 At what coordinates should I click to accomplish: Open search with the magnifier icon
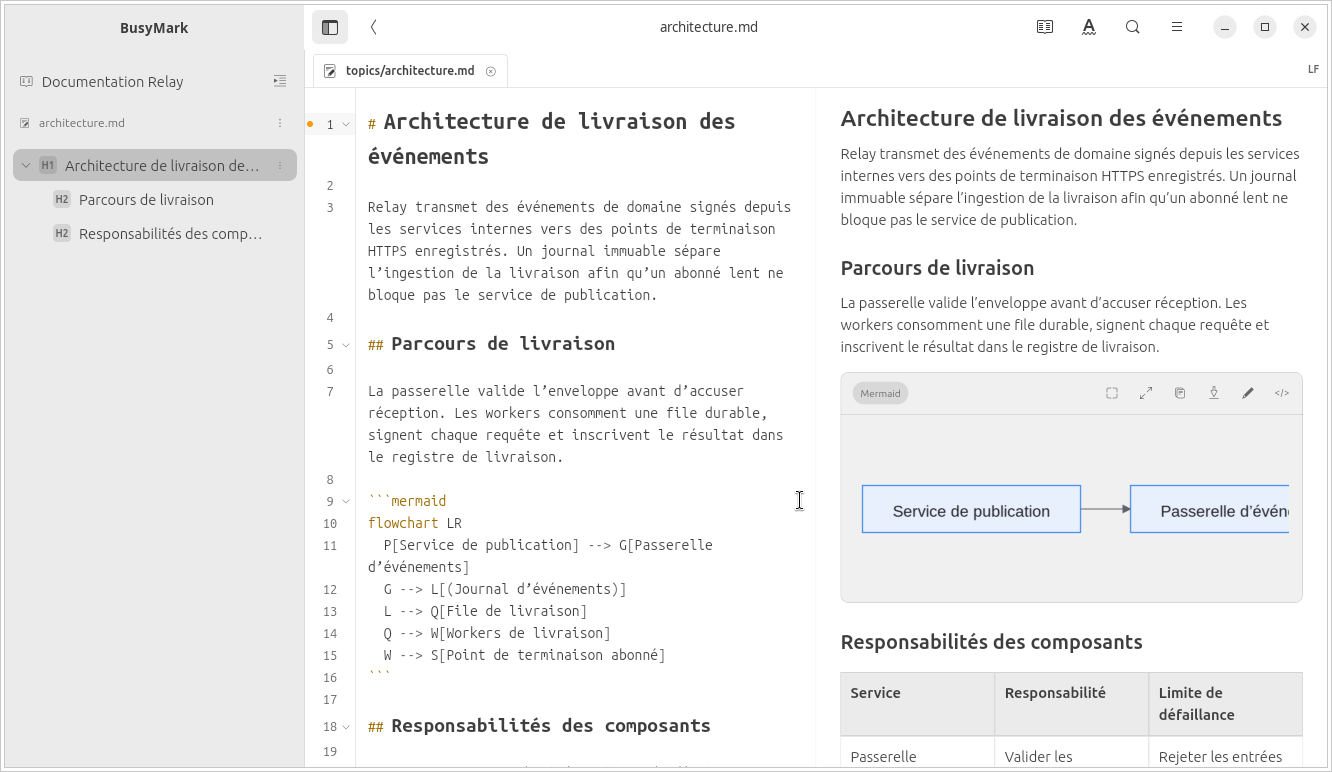click(1133, 27)
